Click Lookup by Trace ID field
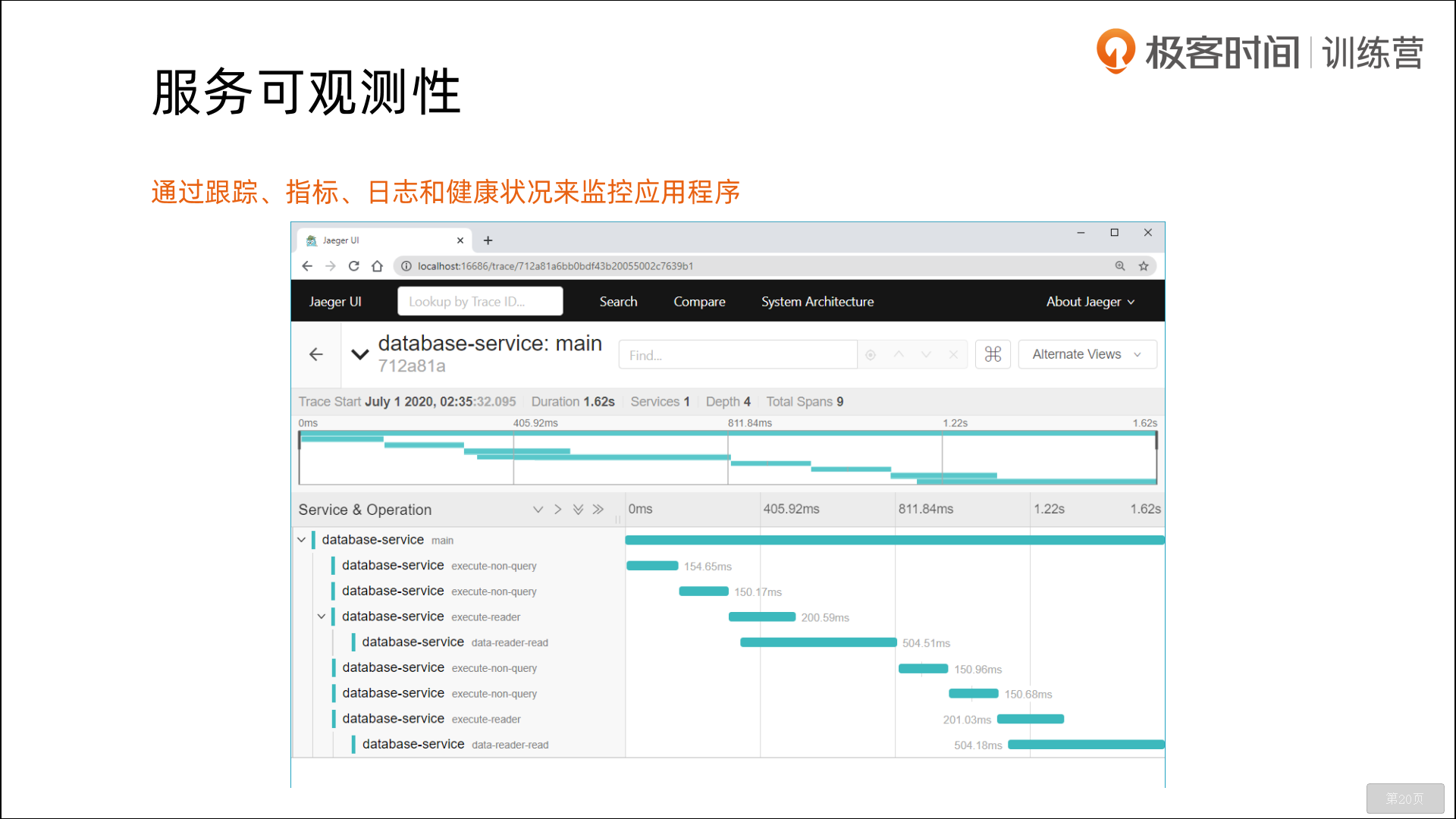Viewport: 1456px width, 819px height. click(480, 302)
